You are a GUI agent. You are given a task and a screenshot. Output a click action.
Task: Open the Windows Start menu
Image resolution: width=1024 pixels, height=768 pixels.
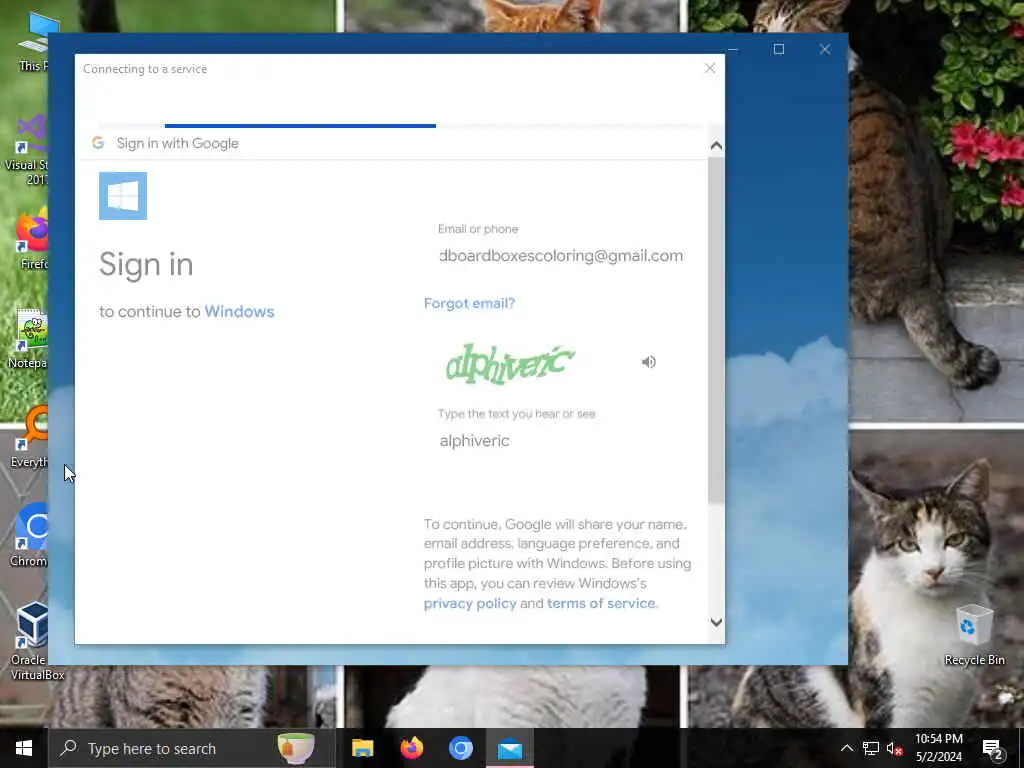click(x=24, y=748)
